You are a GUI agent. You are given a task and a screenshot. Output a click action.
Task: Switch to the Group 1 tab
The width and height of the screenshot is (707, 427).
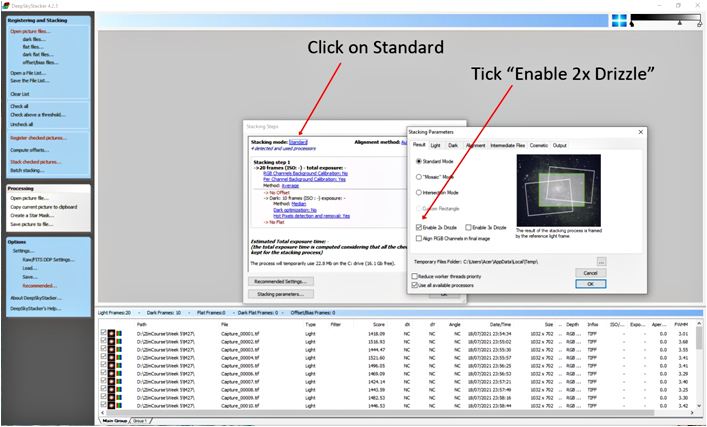tap(140, 421)
